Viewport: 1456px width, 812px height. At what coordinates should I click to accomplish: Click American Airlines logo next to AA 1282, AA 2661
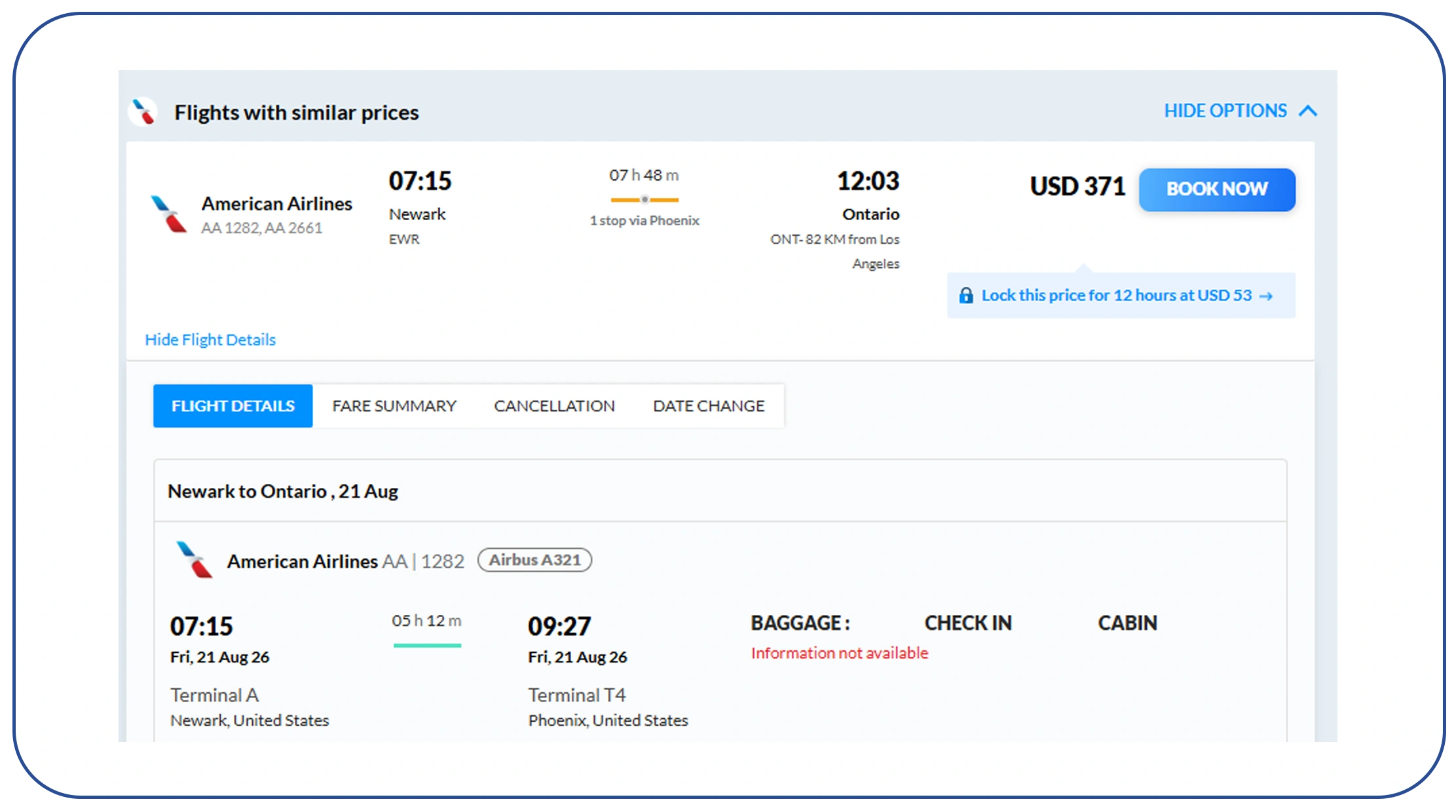point(168,214)
